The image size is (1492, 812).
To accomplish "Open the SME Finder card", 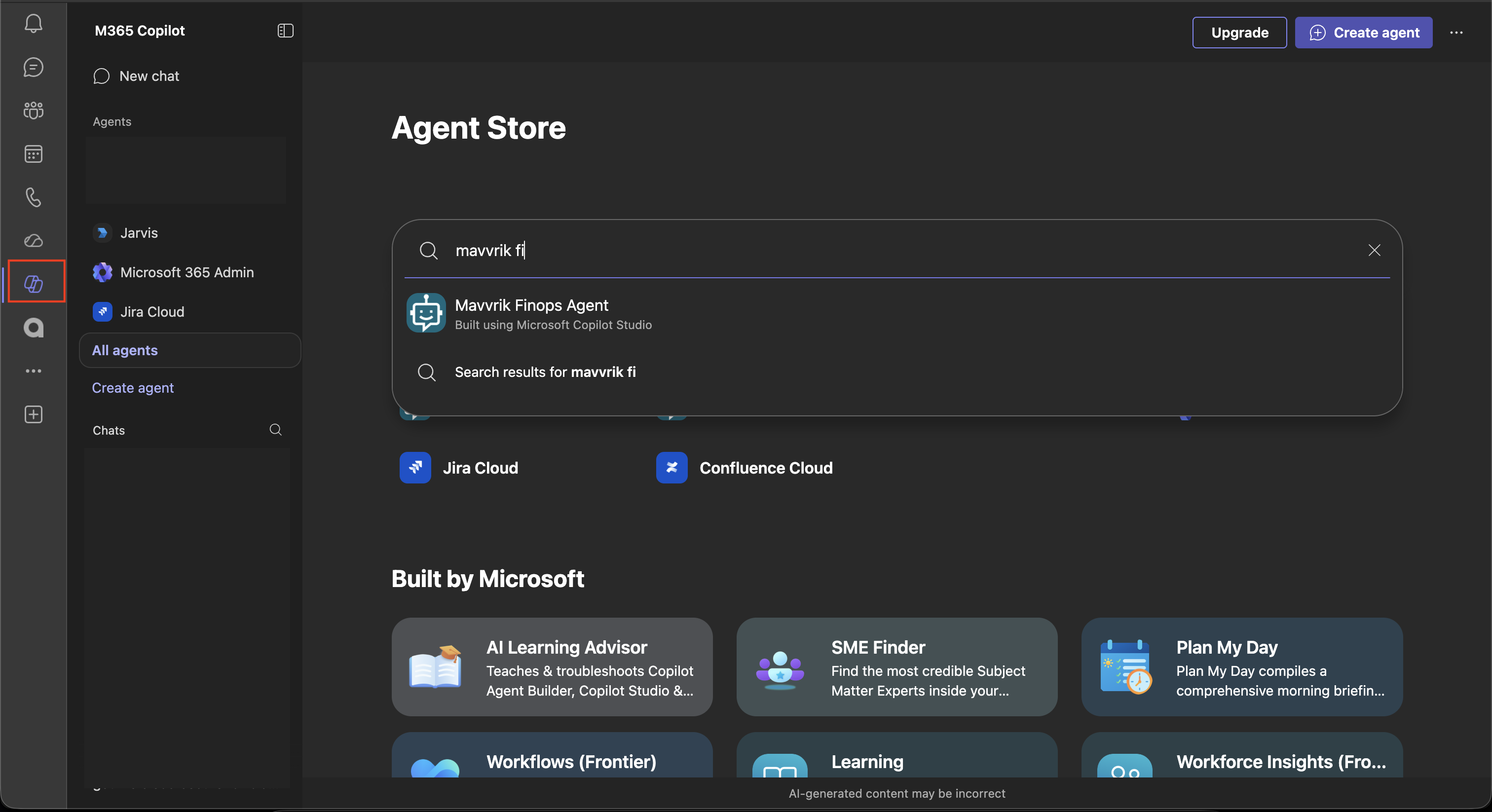I will click(896, 666).
